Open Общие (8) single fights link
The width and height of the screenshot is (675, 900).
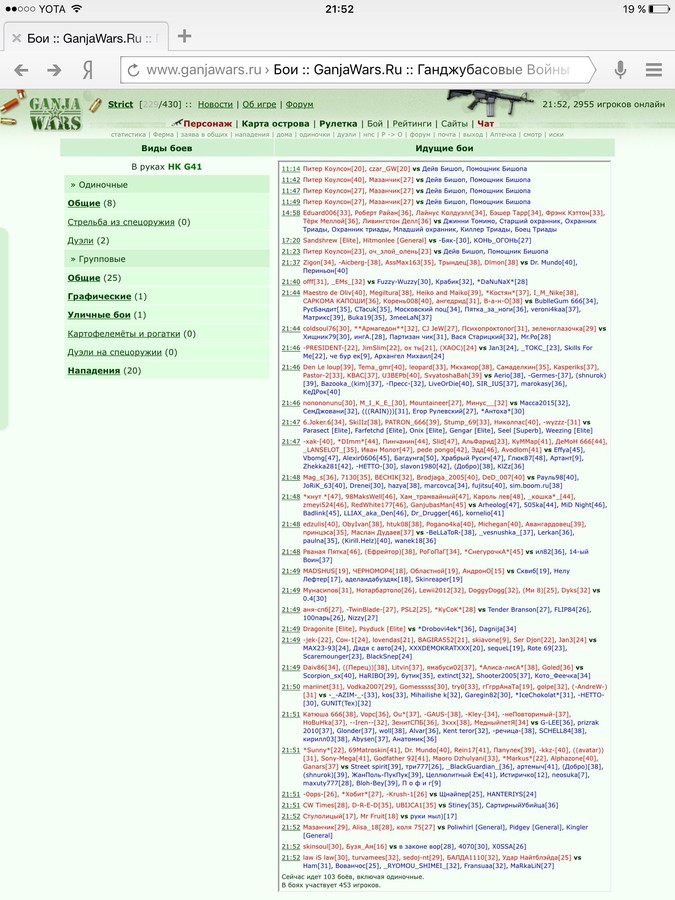pos(84,203)
